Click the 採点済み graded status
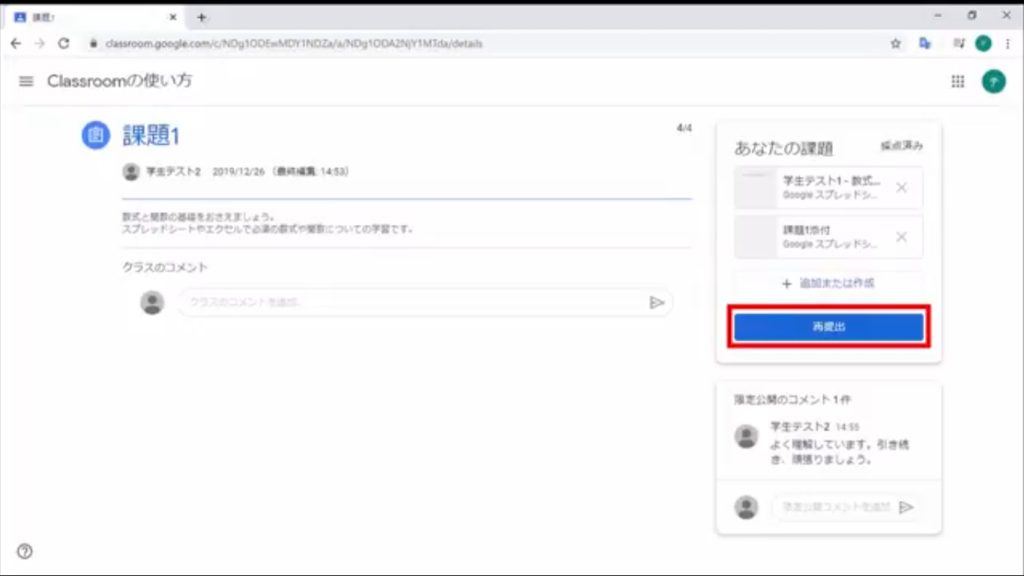1024x576 pixels. (901, 146)
